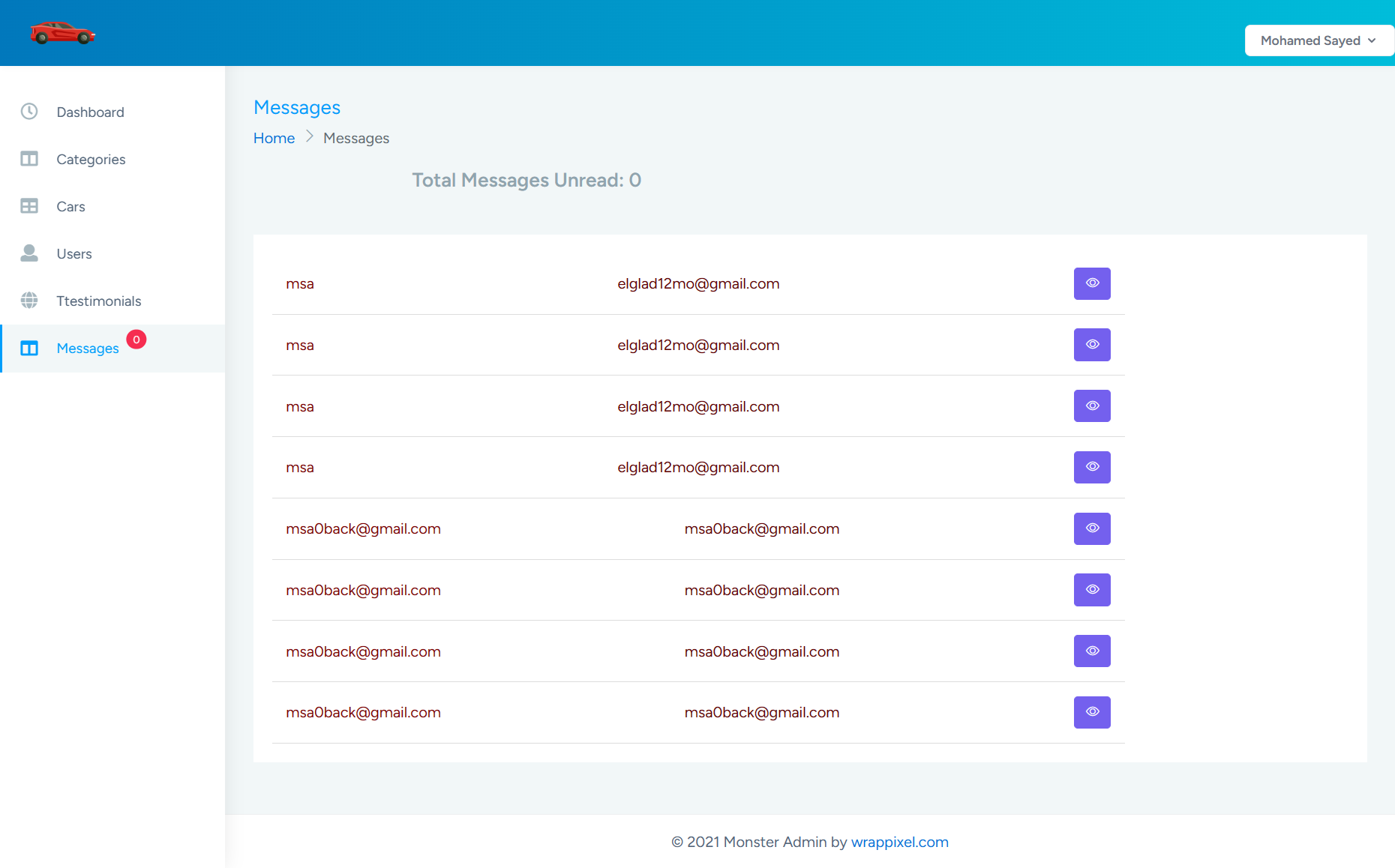The image size is (1395, 868).
Task: View last msa0back message with eye button
Action: (1092, 712)
